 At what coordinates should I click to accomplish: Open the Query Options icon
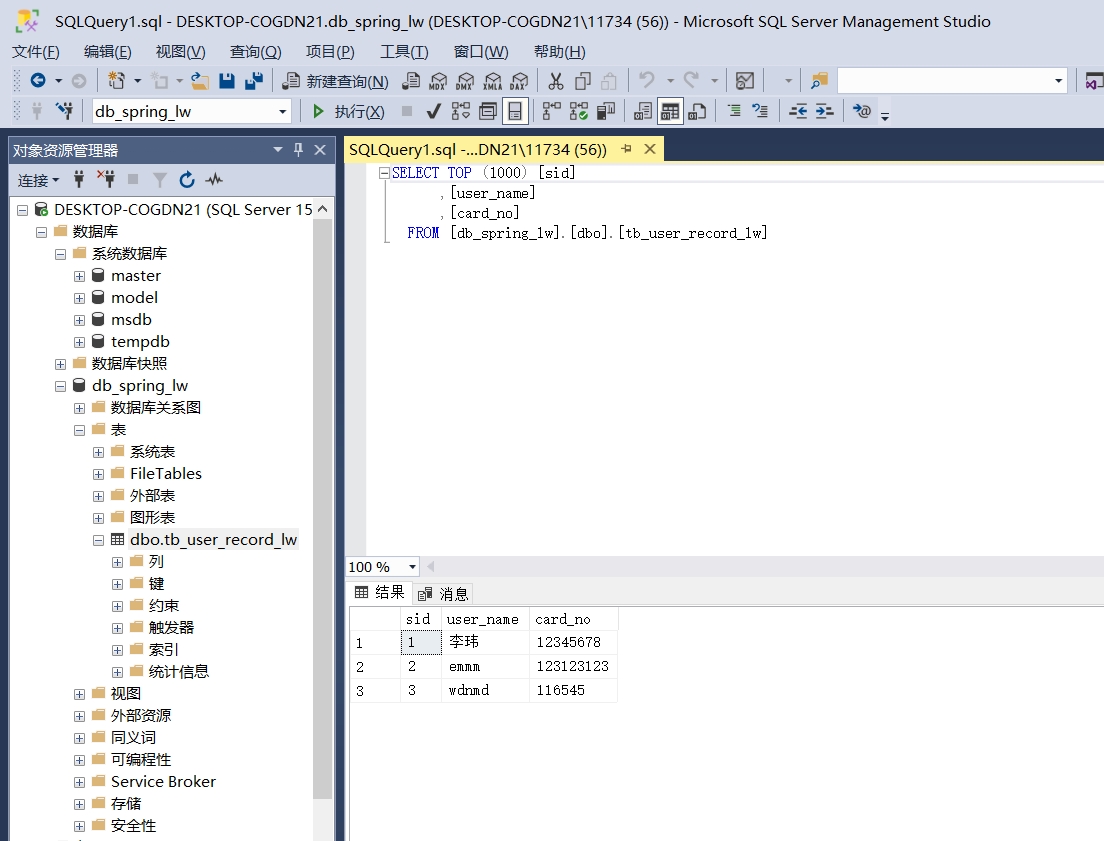tap(487, 111)
